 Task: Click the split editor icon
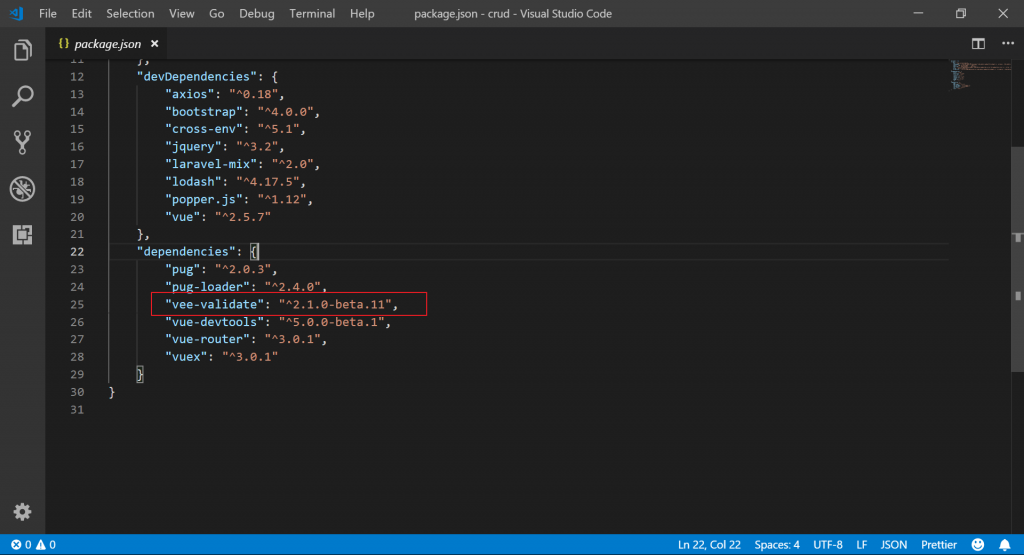(x=978, y=44)
